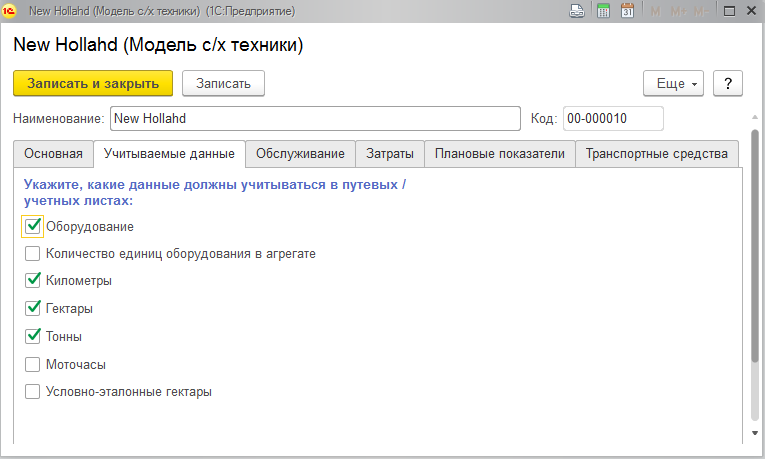Screen dimensions: 765x459
Task: Click the 'New Hollahd (Модель с/х техники)' page title
Action: (x=158, y=45)
